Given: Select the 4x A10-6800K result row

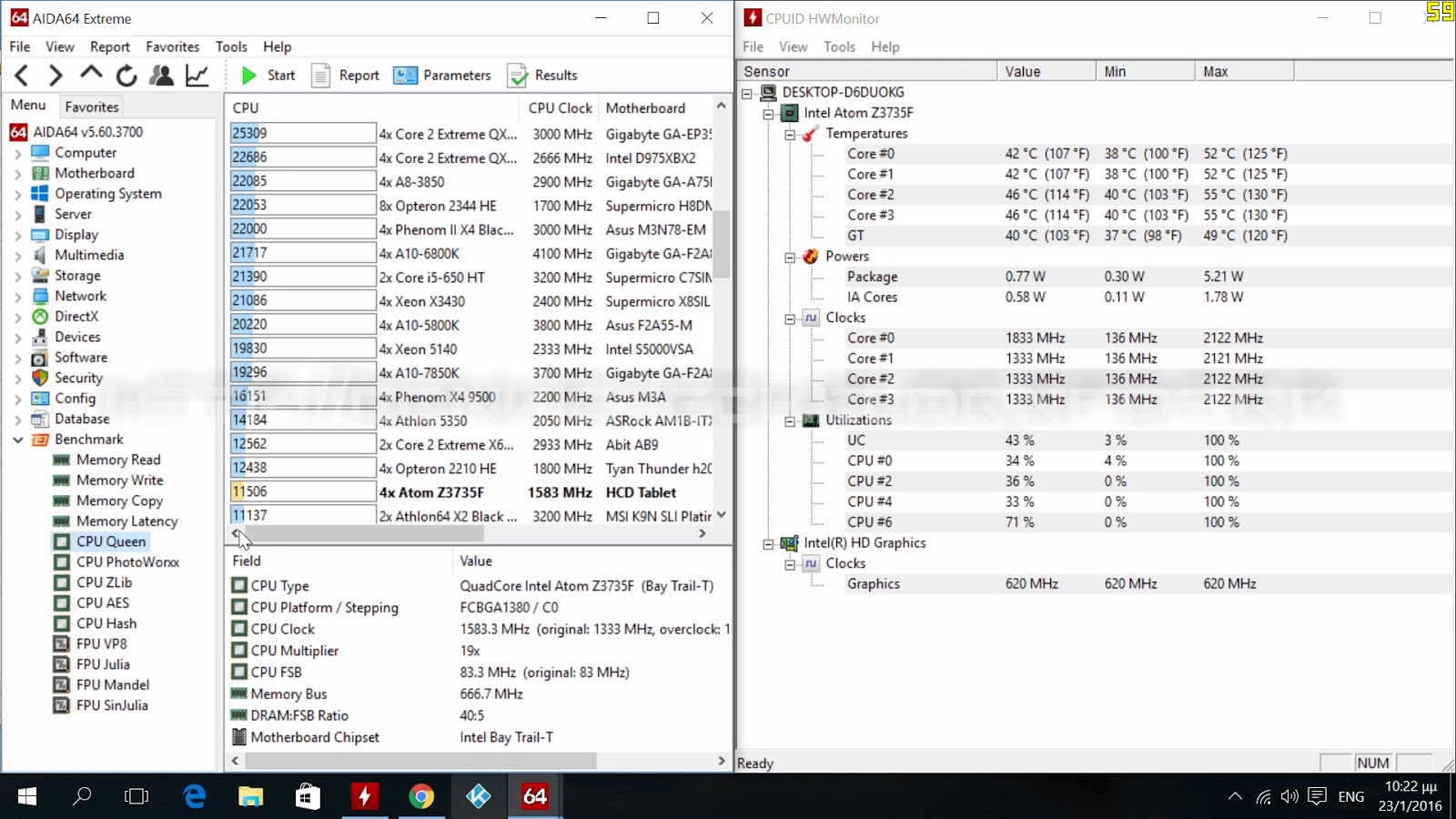Looking at the screenshot, I should tap(470, 254).
